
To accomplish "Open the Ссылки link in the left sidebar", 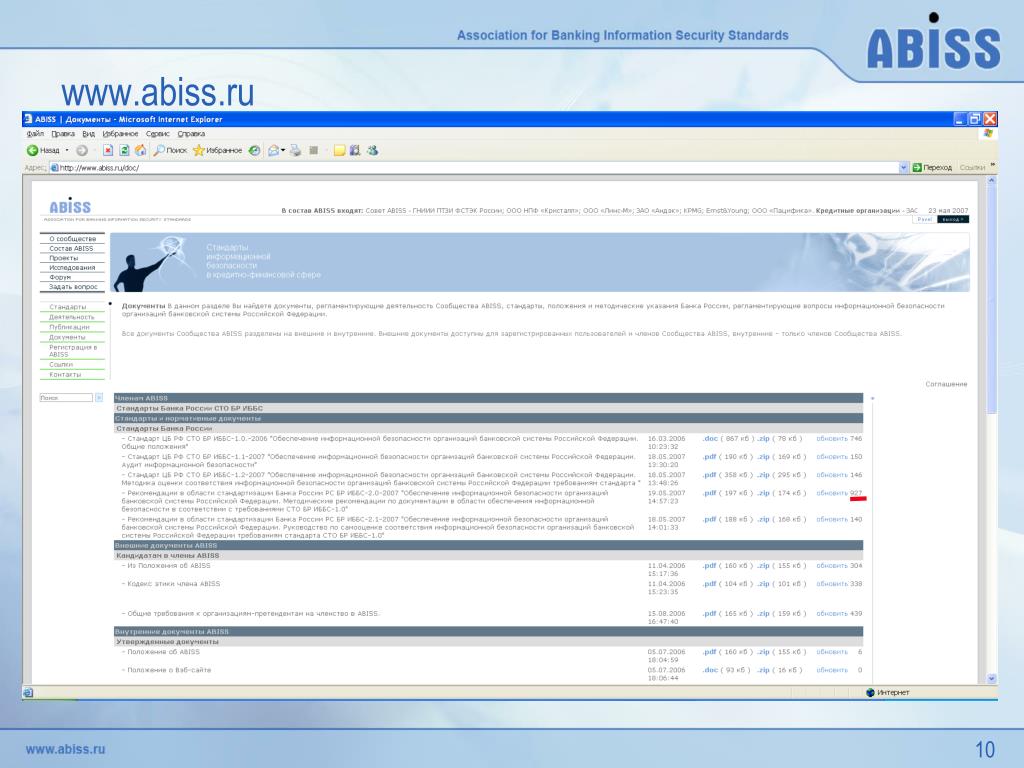I will click(61, 365).
